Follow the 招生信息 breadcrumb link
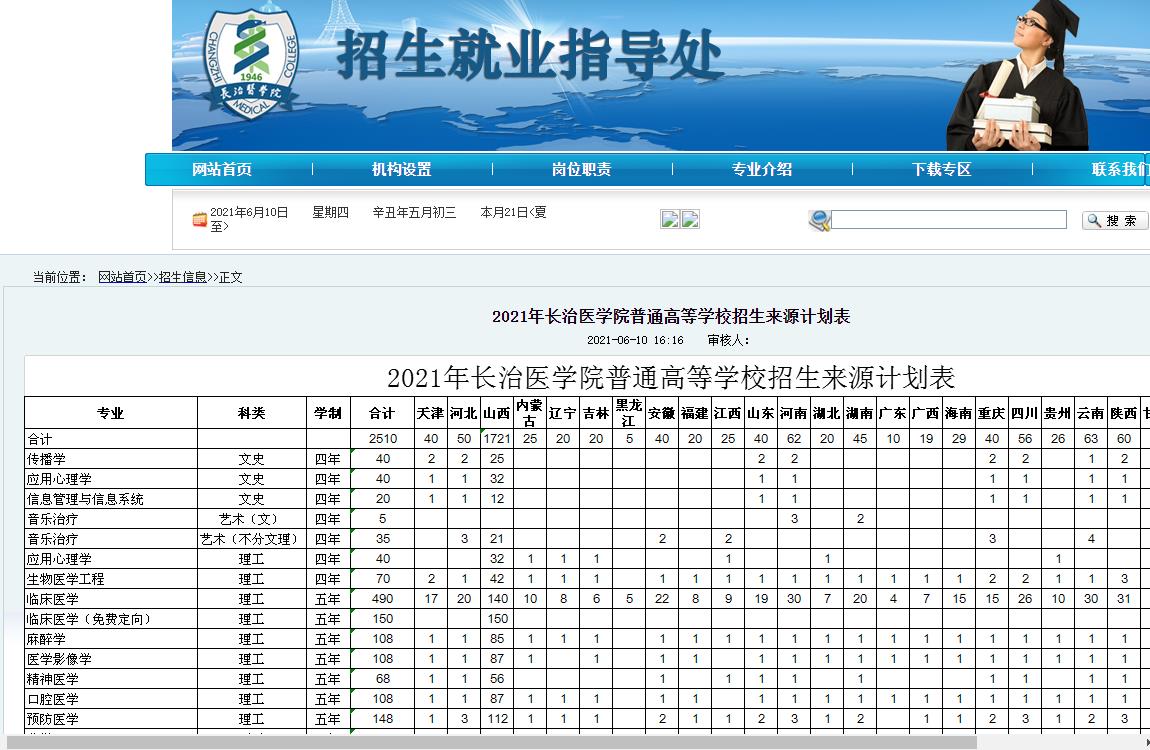 (x=183, y=277)
